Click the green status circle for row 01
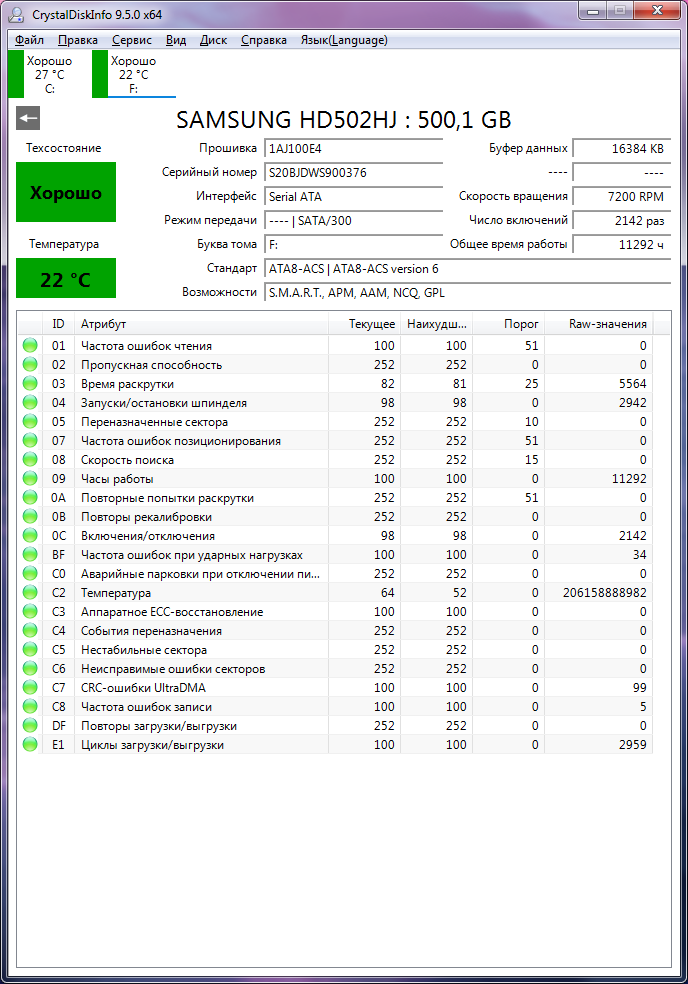Viewport: 688px width, 984px height. [30, 345]
